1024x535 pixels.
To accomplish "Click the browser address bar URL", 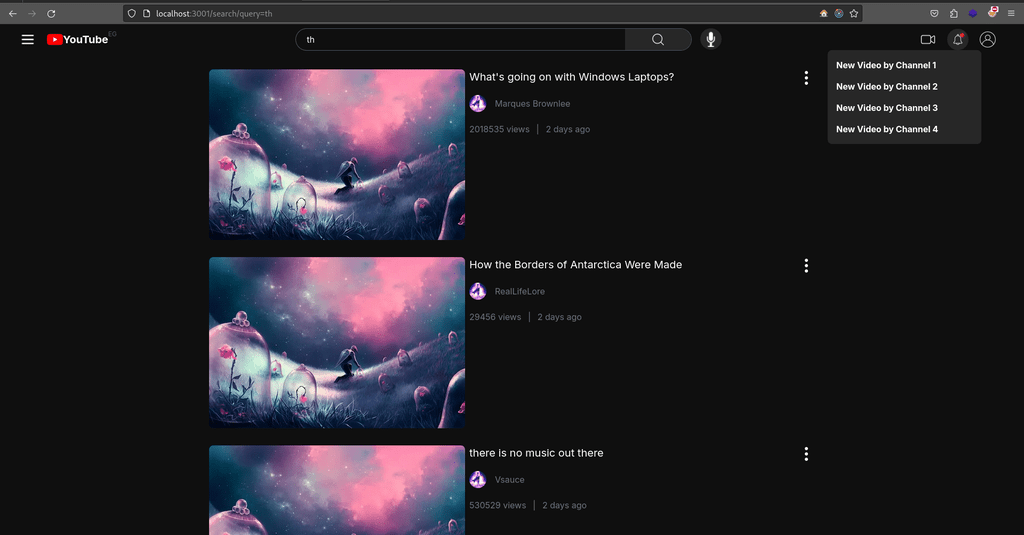I will coord(214,13).
